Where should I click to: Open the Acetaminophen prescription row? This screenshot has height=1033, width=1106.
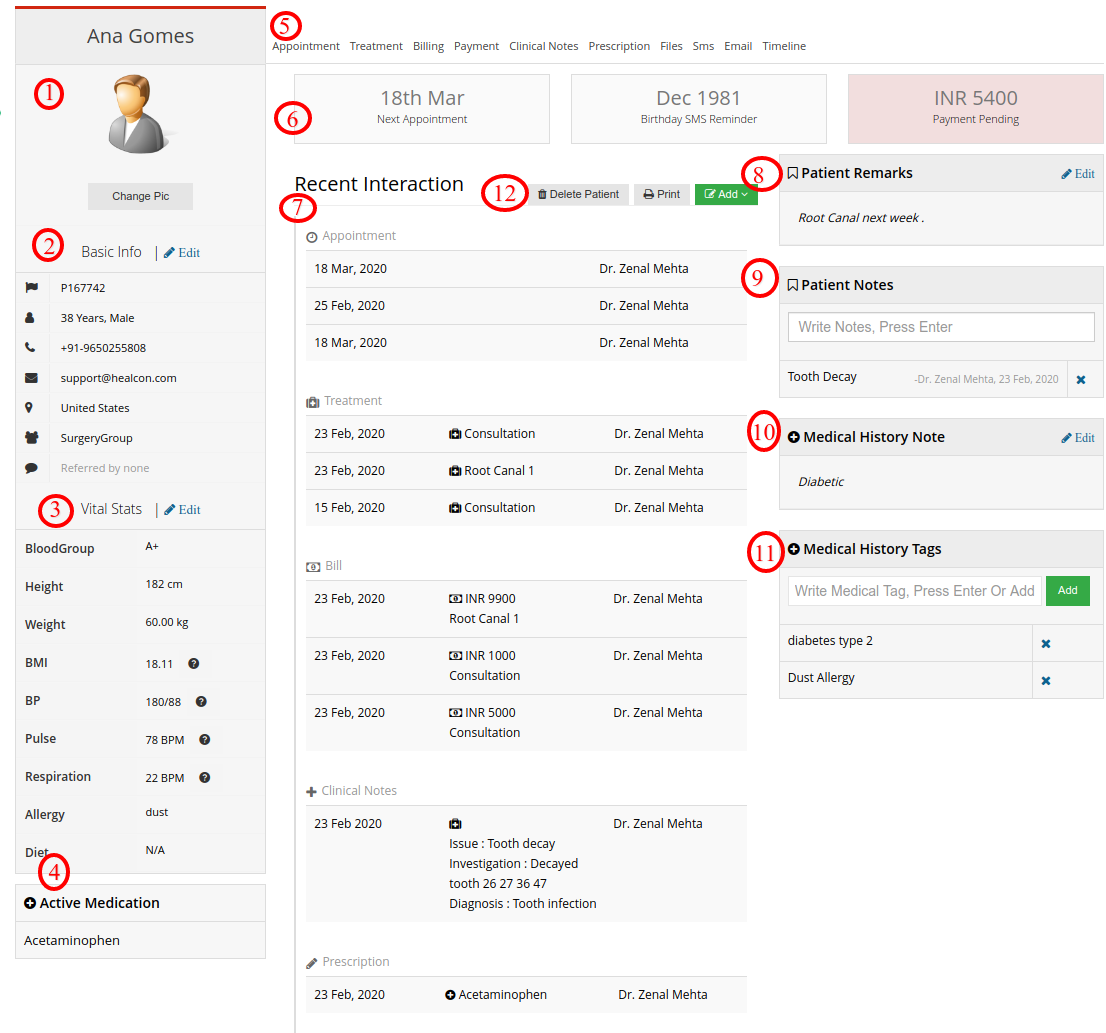[x=526, y=995]
